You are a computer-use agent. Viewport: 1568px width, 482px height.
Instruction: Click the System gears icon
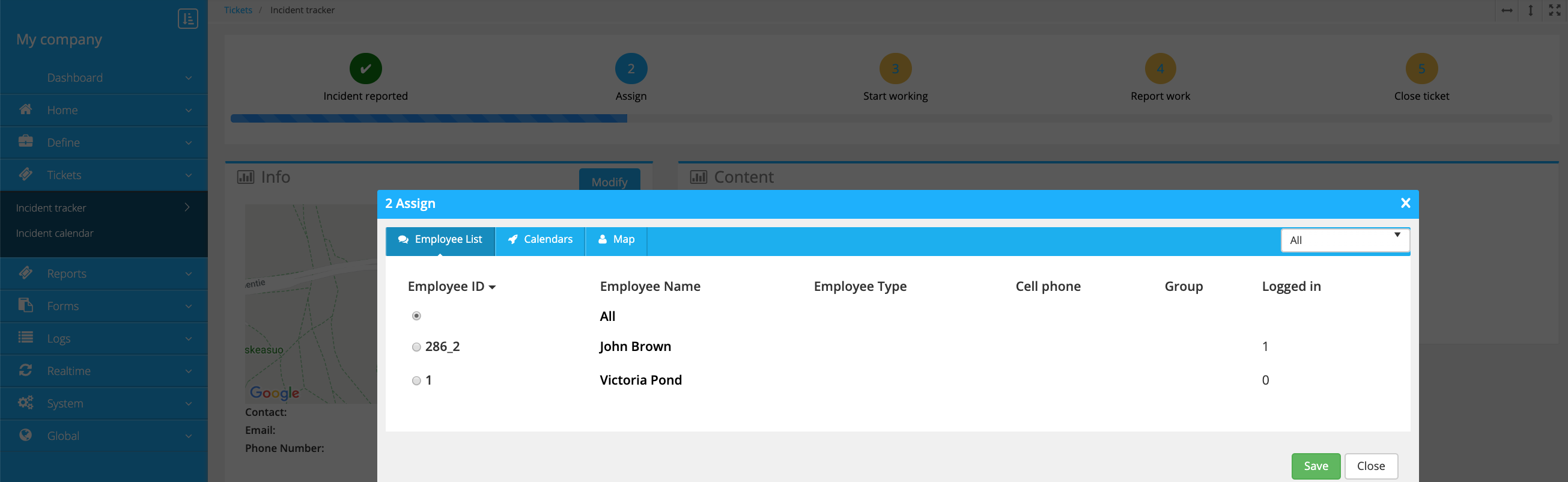[26, 402]
